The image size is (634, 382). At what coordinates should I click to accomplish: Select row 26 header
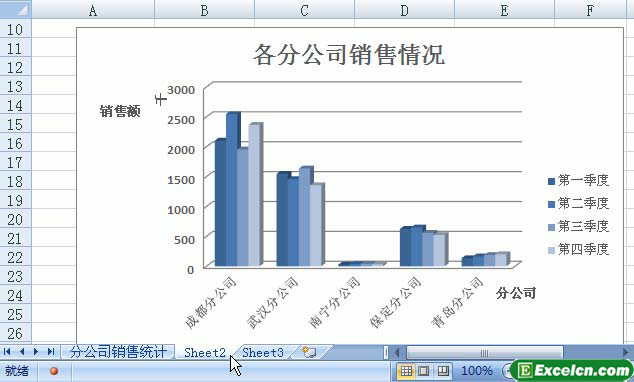click(x=15, y=333)
